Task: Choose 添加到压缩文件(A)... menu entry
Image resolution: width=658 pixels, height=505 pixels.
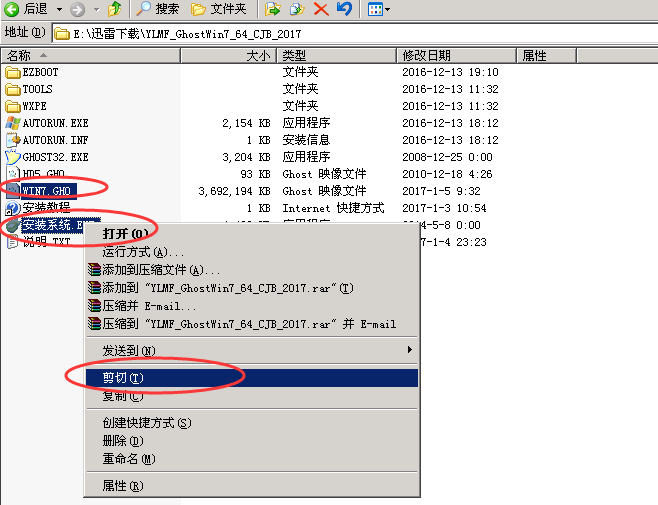Action: (252, 270)
